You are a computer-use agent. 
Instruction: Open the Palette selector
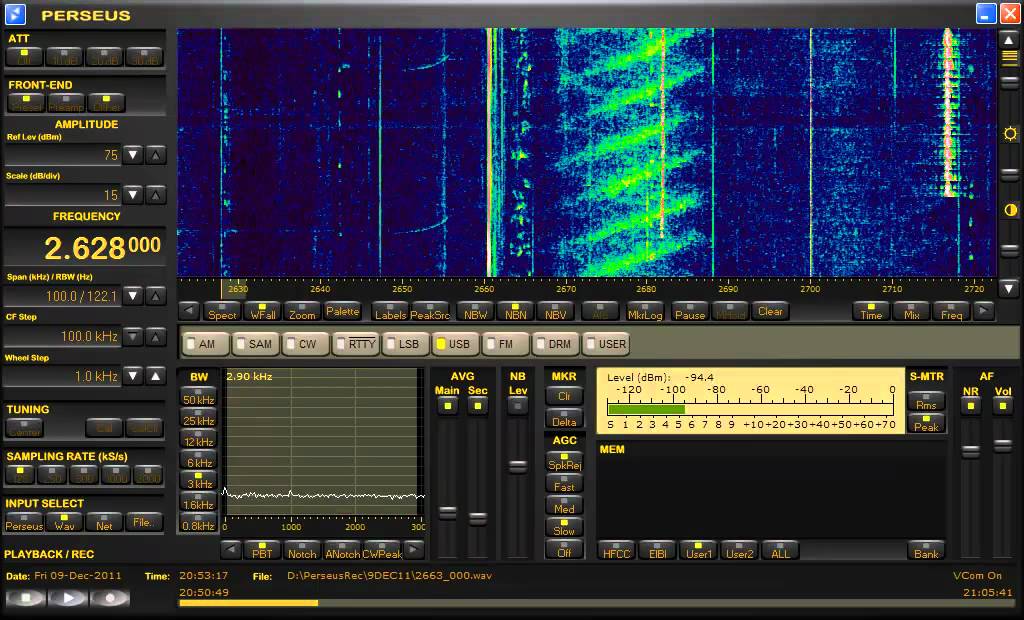(x=342, y=311)
